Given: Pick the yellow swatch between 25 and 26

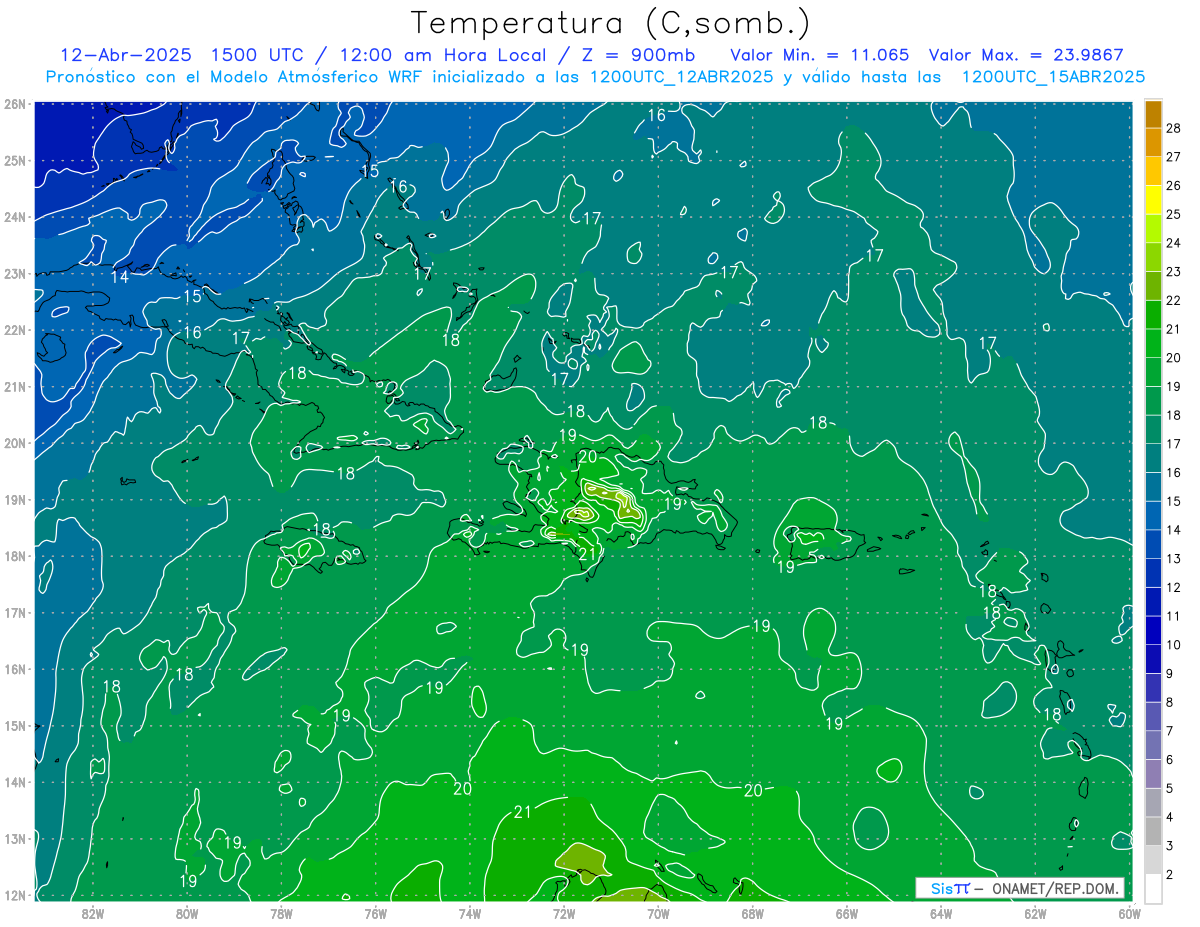Looking at the screenshot, I should pos(1153,200).
